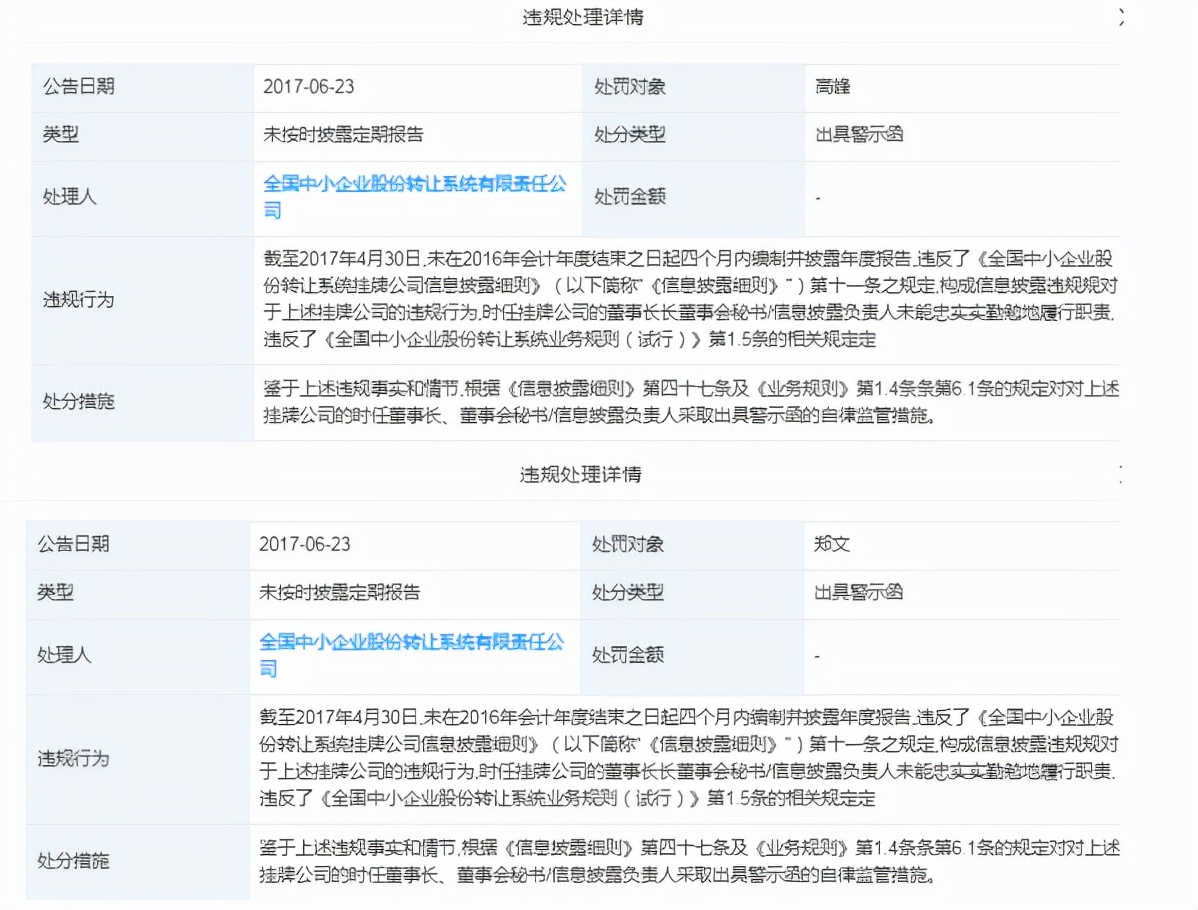Viewport: 1198px width, 910px height.
Task: Click the 公告日期 label in 高峰 record
Action: tap(79, 86)
